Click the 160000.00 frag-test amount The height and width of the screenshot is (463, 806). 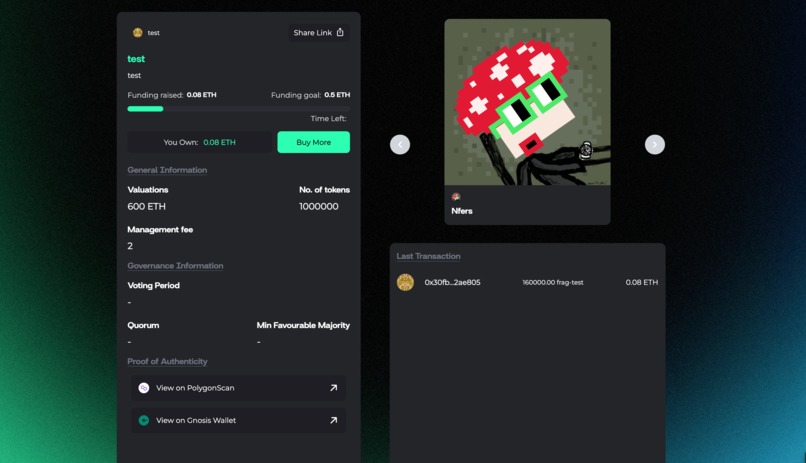click(553, 282)
